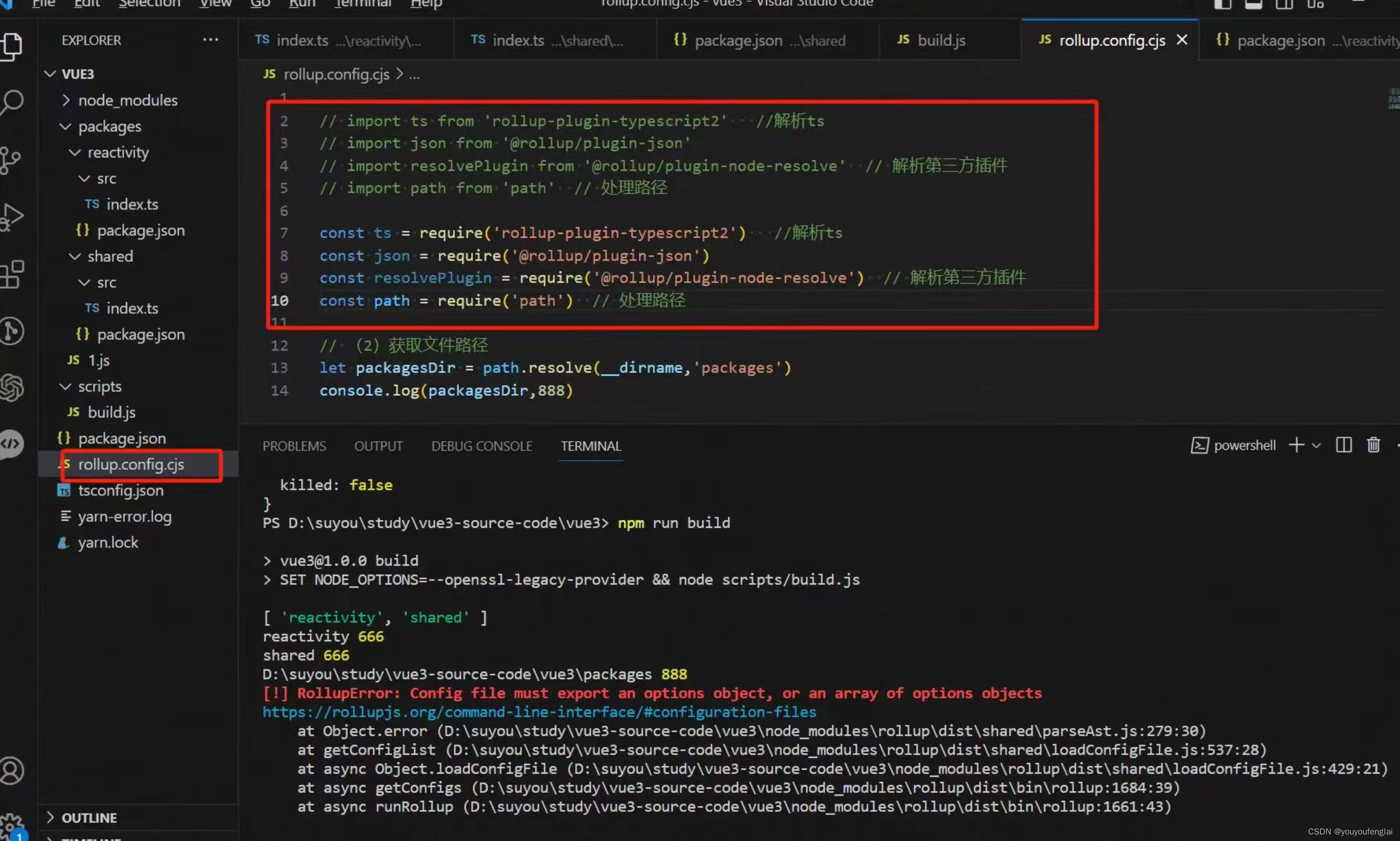The width and height of the screenshot is (1400, 841).
Task: Open the Terminal menu
Action: [x=363, y=4]
